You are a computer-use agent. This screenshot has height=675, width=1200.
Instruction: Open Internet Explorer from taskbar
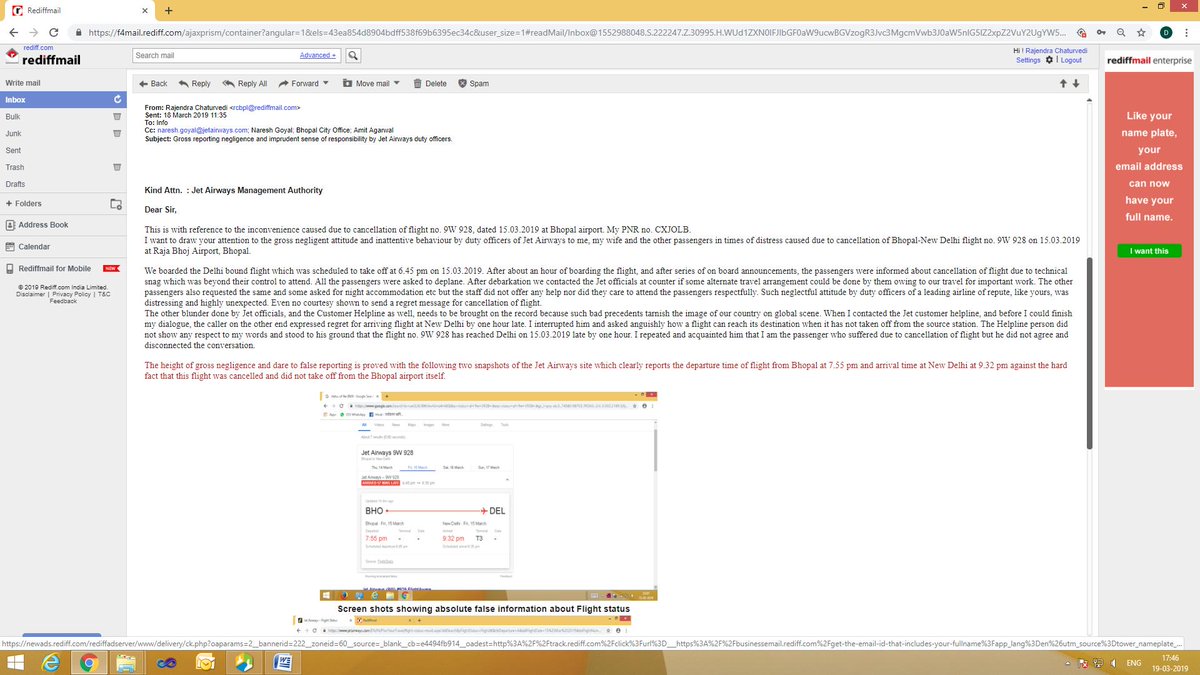click(x=51, y=662)
